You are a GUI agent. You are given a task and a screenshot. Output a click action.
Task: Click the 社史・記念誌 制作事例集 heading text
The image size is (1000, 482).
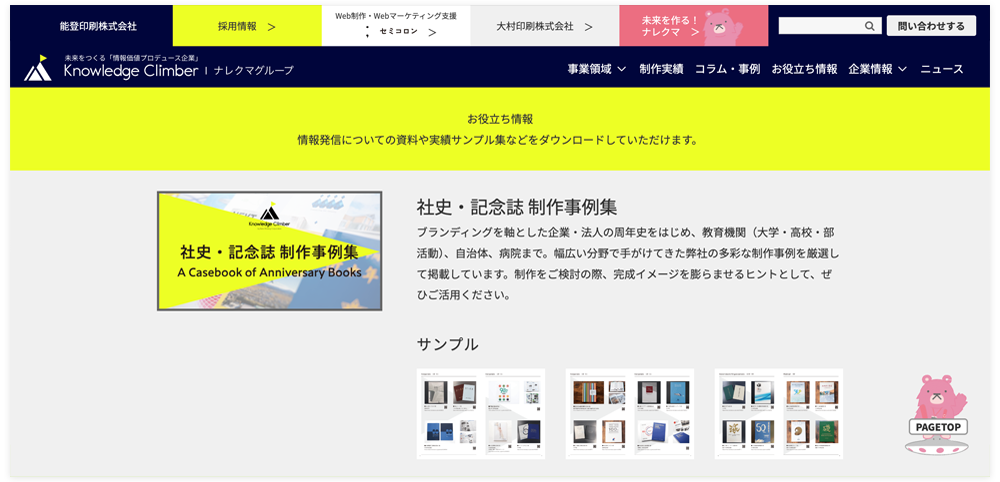[517, 207]
